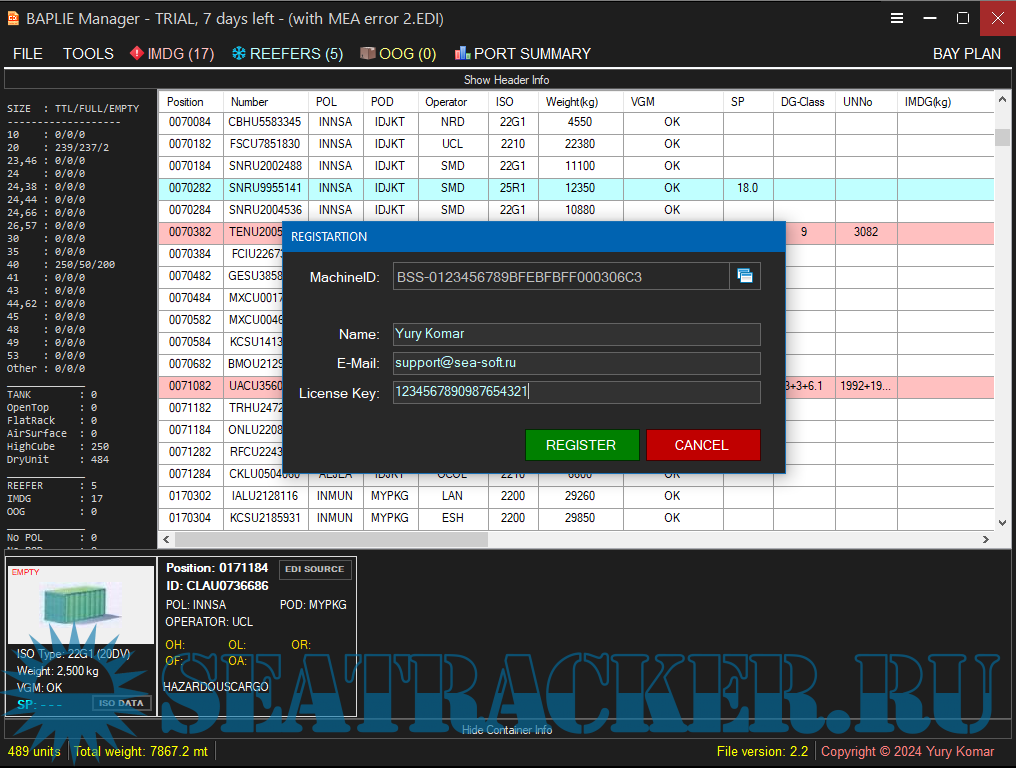Click the ISO DATA button
This screenshot has width=1016, height=768.
coord(123,703)
